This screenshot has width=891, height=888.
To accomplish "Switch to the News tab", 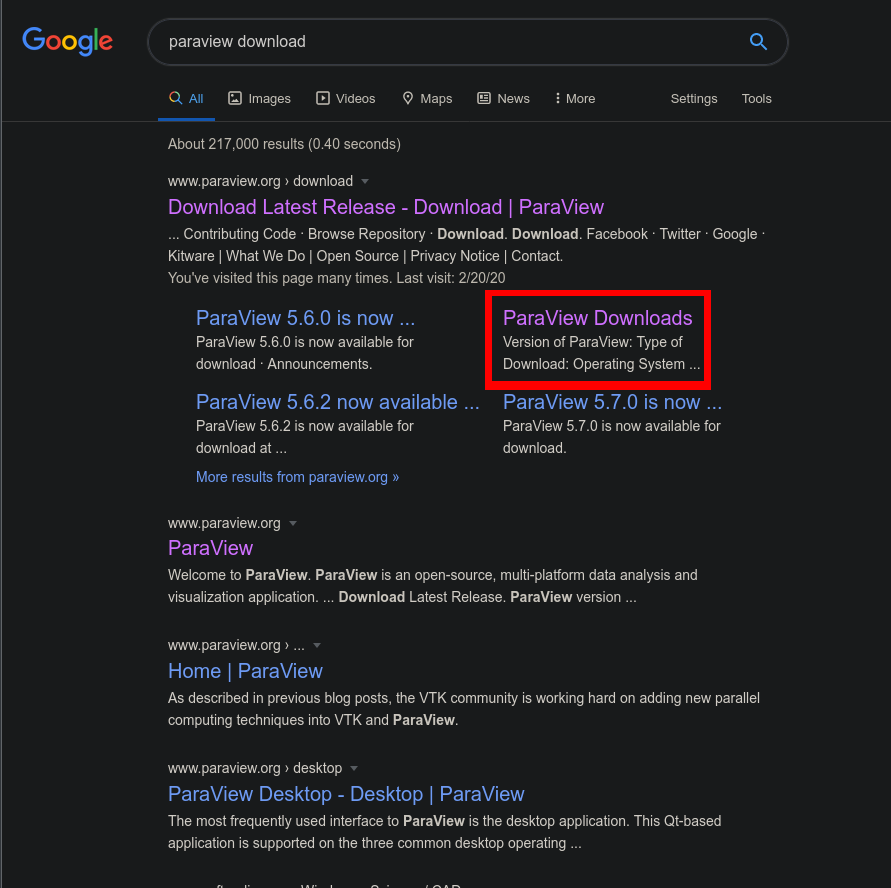I will [503, 99].
